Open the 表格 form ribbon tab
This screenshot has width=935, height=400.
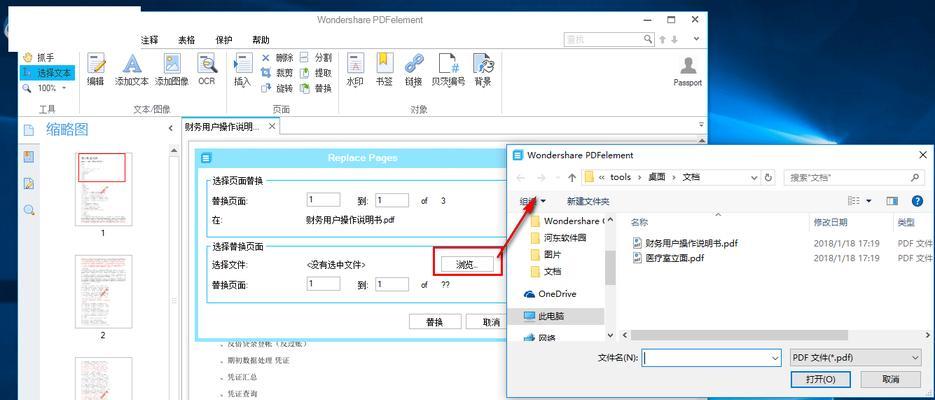pos(187,40)
